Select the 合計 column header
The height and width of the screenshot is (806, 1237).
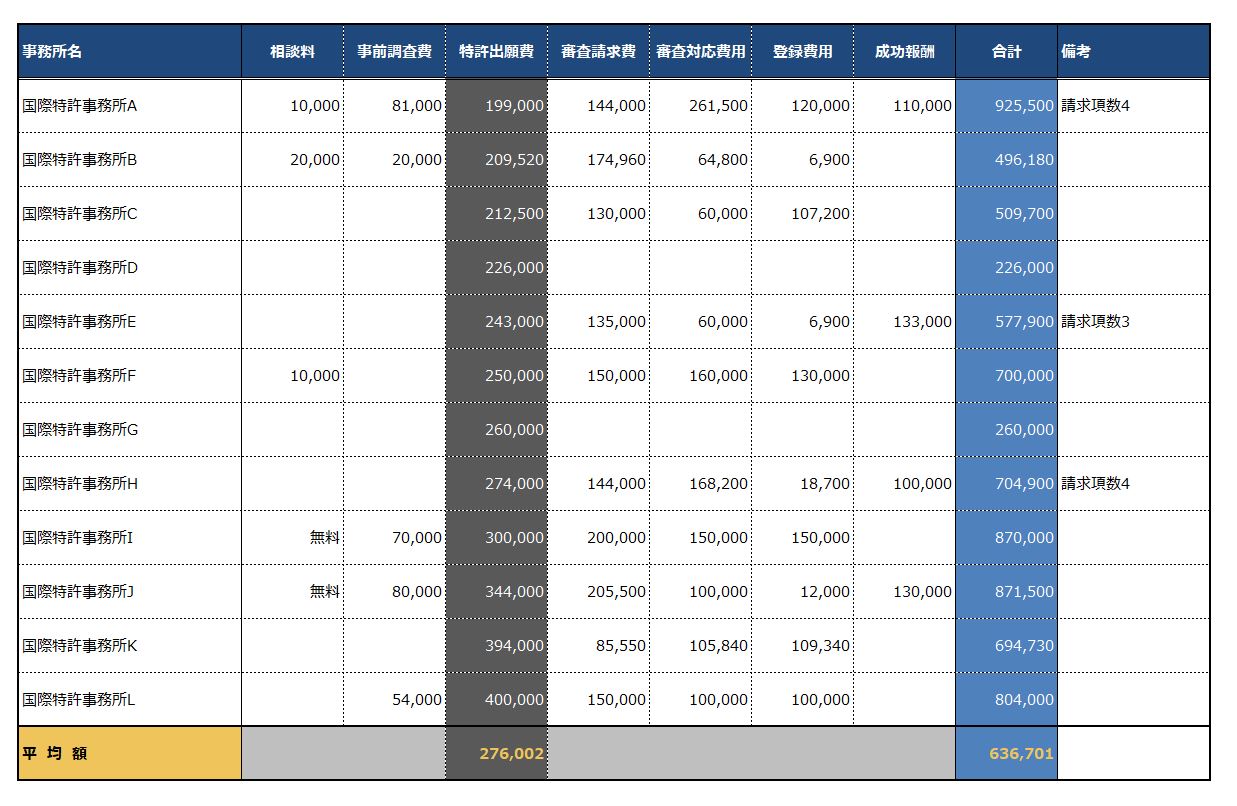pyautogui.click(x=1006, y=52)
